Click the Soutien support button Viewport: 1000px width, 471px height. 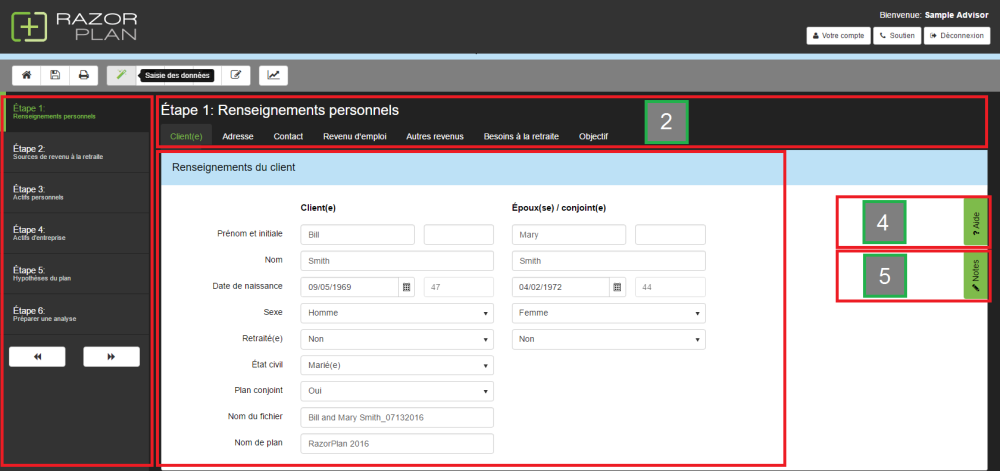[x=897, y=36]
